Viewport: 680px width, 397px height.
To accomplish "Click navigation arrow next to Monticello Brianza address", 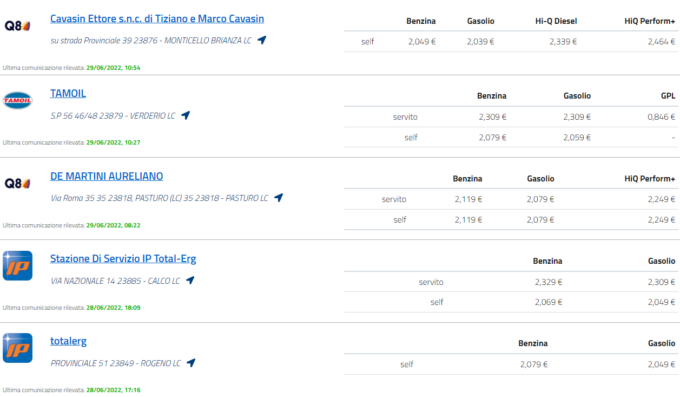I will click(x=262, y=40).
